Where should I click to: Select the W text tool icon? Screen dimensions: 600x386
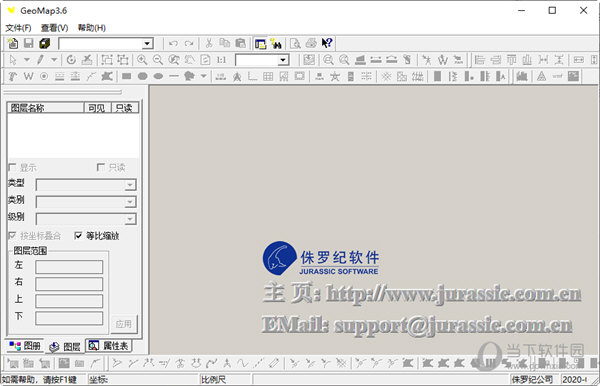coord(29,76)
